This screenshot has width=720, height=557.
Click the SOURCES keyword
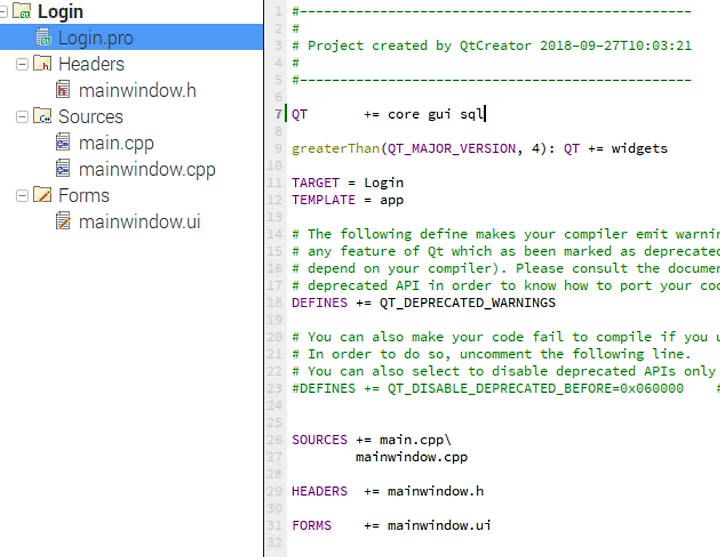(x=320, y=440)
